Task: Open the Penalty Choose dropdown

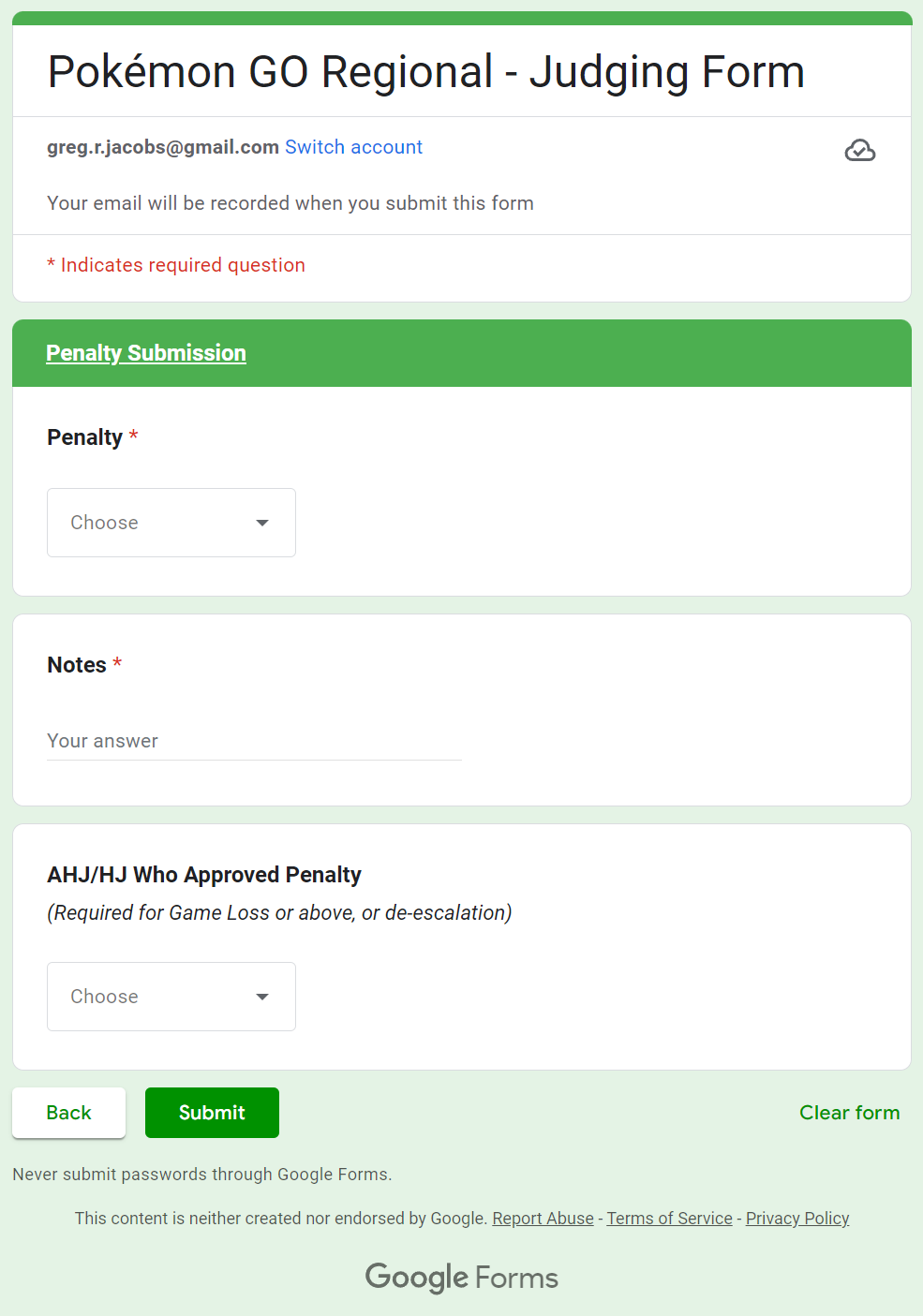Action: pos(171,523)
